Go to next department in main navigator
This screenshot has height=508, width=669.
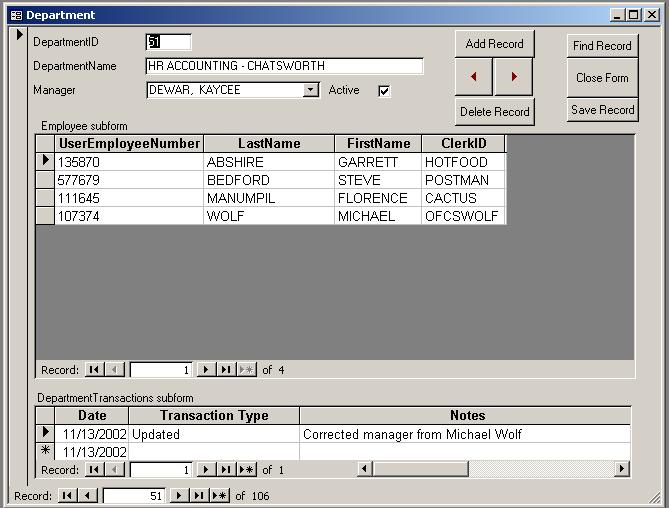click(179, 496)
